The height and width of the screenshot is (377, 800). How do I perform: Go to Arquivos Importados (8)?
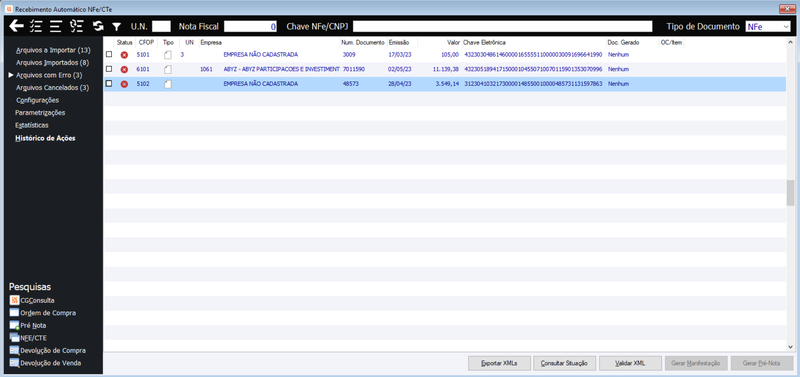tap(53, 63)
